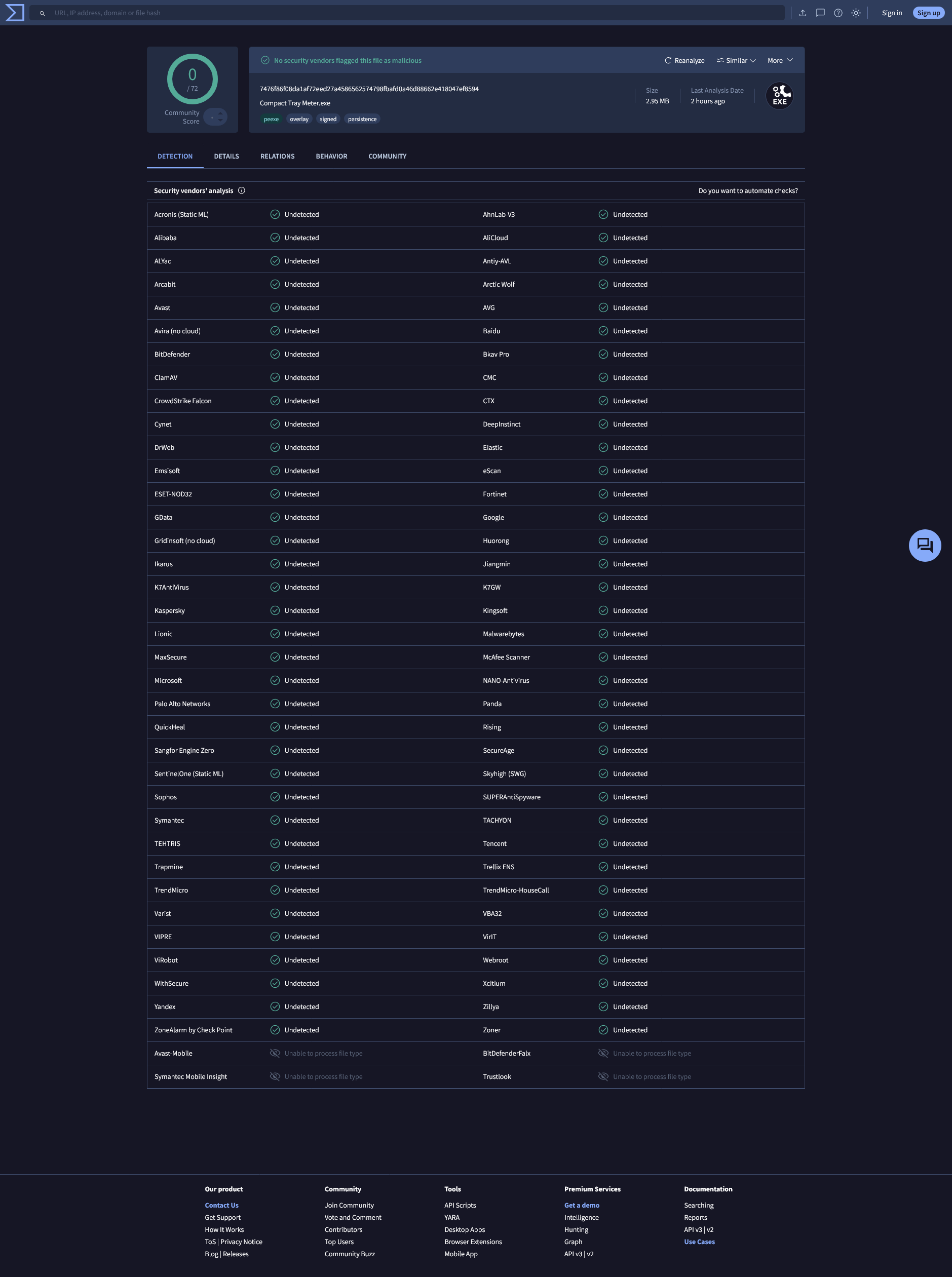Click the upload file icon in the header
The image size is (952, 1277).
(x=802, y=13)
